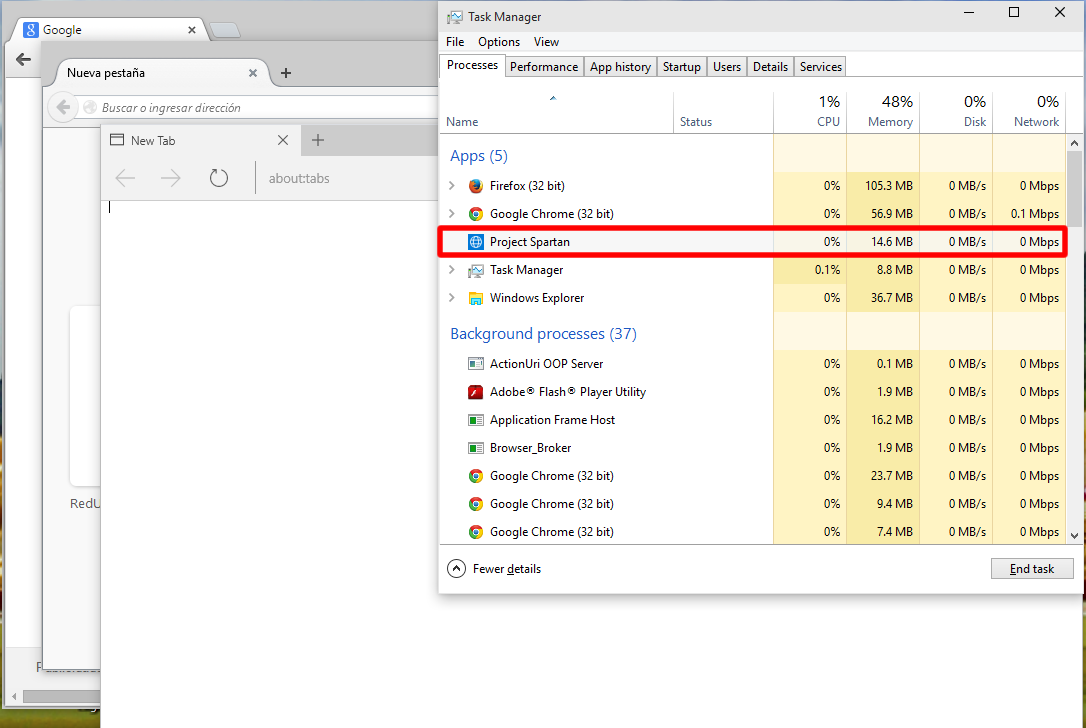The image size is (1086, 728).
Task: Click the Chrome background process icon at 23.7 MB
Action: coord(475,476)
